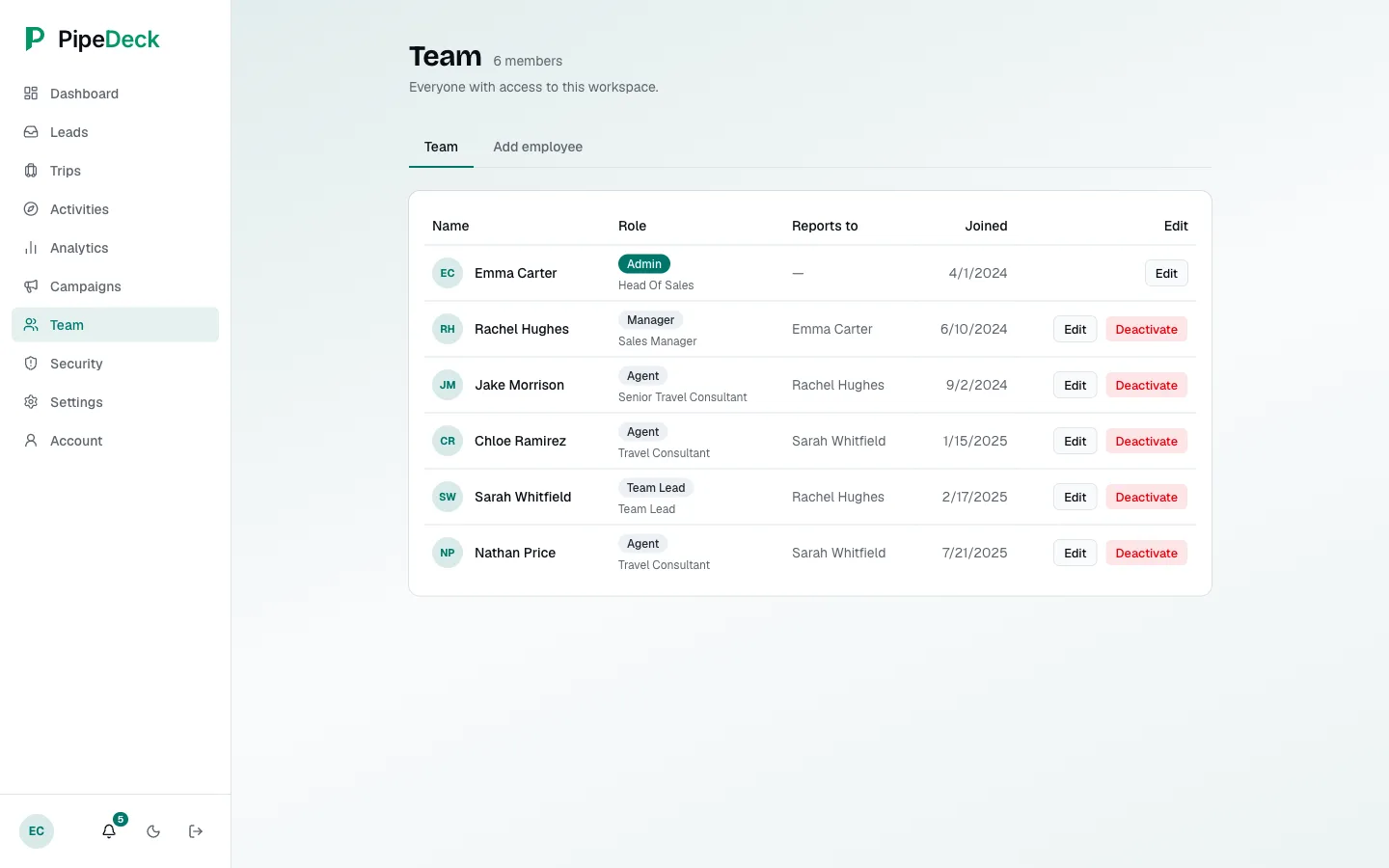Click the Settings gear icon
Image resolution: width=1389 pixels, height=868 pixels.
(x=31, y=402)
